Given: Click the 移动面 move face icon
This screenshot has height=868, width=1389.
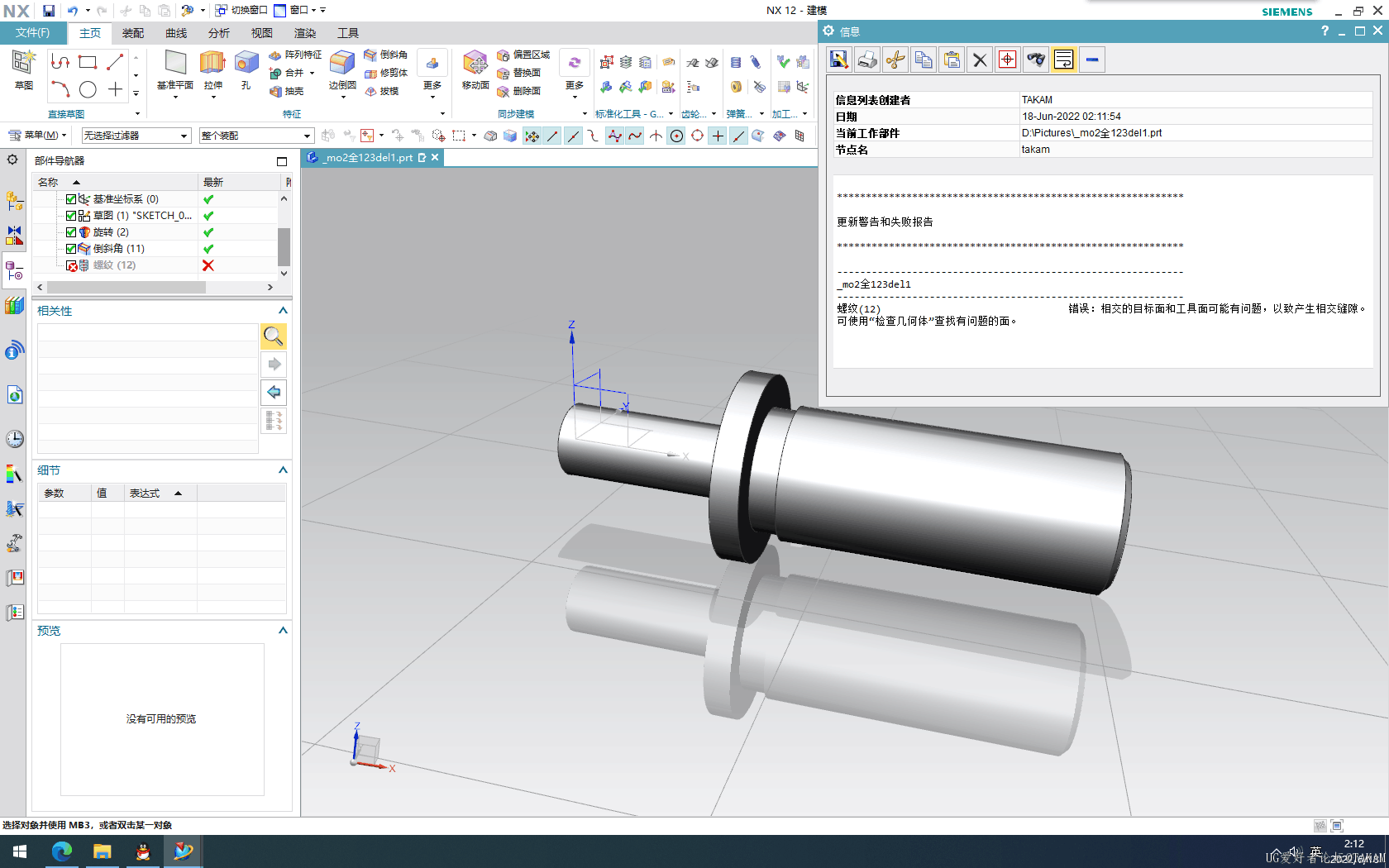Looking at the screenshot, I should (x=475, y=63).
